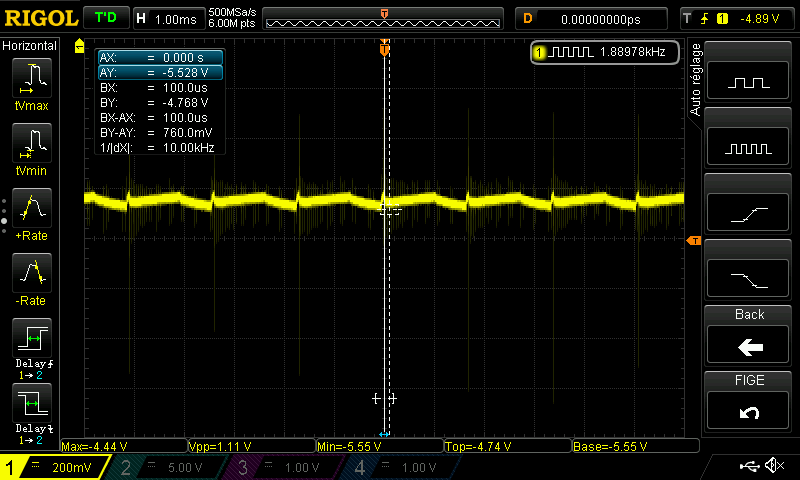Select the tVmax measurement icon
The height and width of the screenshot is (480, 800).
31,81
